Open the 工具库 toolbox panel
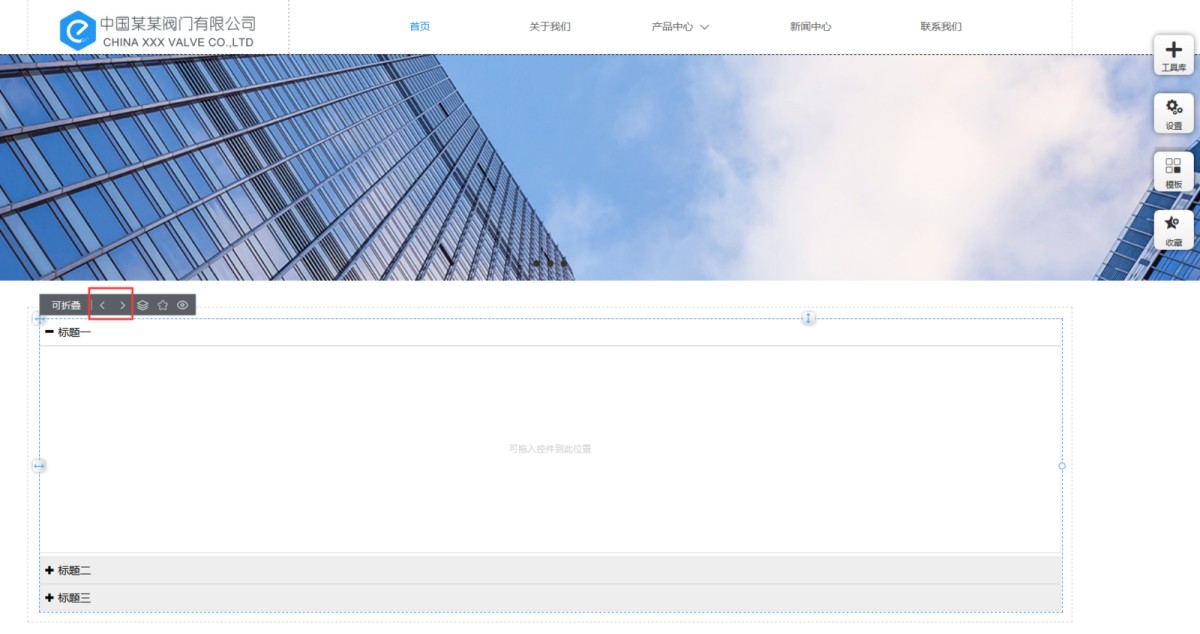This screenshot has width=1200, height=634. click(1173, 54)
